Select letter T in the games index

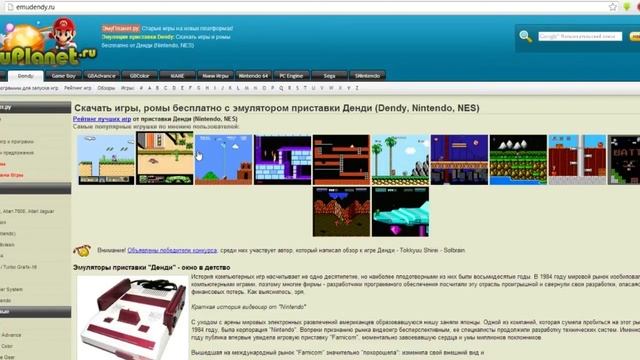point(305,88)
